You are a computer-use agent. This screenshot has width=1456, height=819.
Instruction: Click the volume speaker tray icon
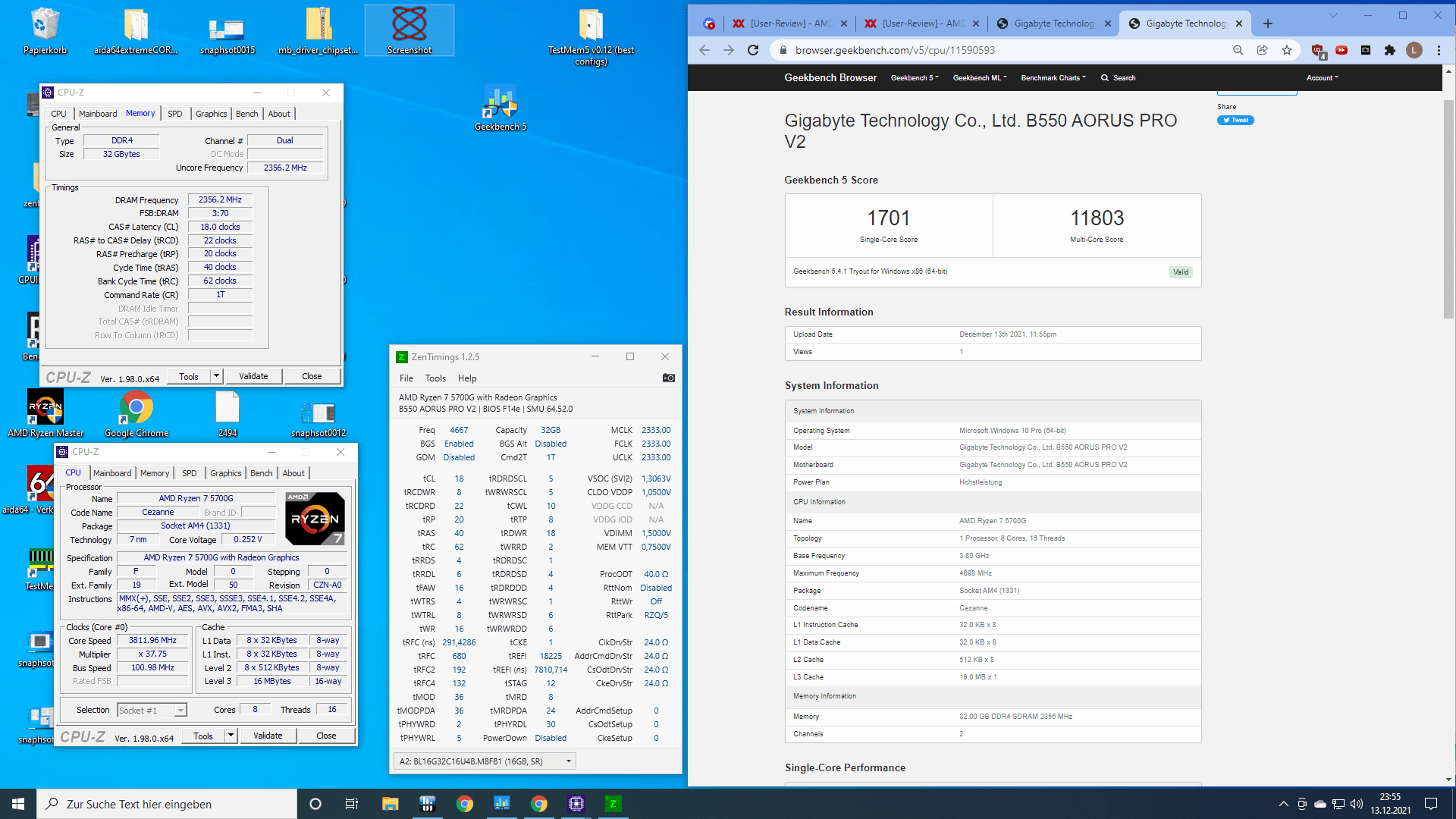pyautogui.click(x=1357, y=804)
